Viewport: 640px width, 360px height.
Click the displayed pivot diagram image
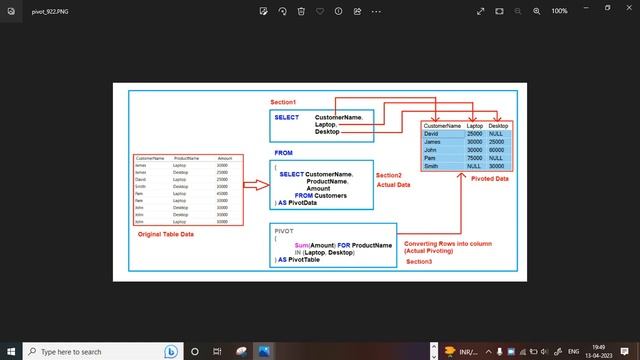[320, 182]
